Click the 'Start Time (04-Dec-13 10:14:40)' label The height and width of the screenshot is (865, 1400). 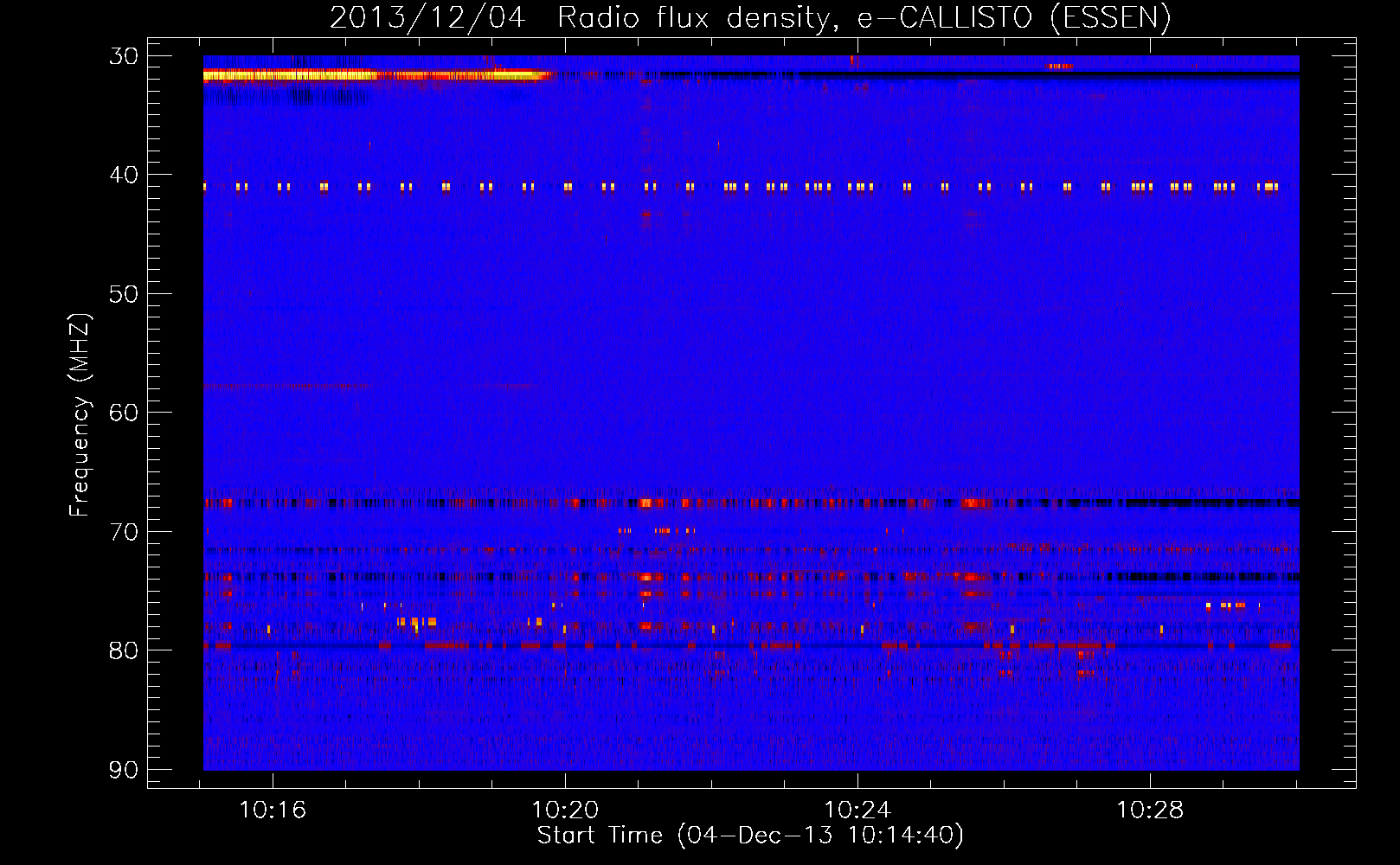tap(750, 836)
